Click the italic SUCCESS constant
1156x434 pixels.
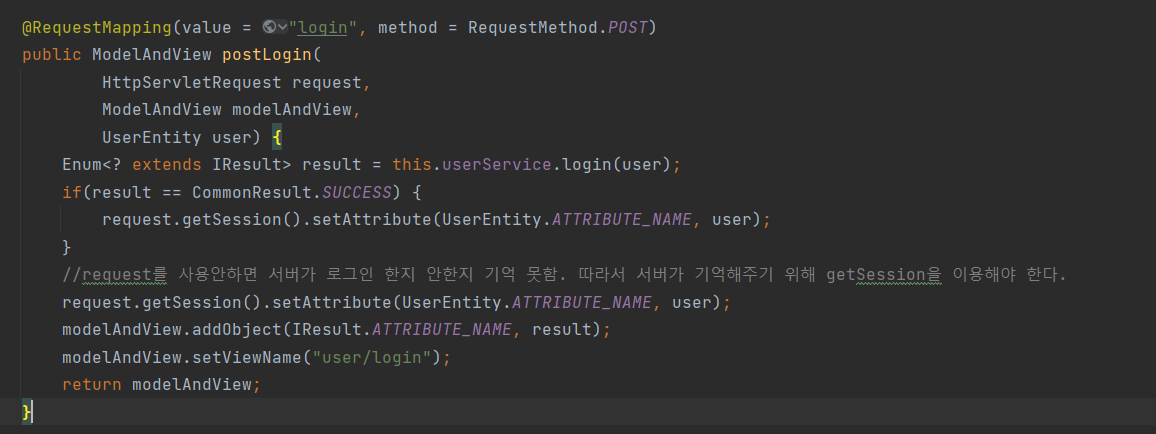358,193
